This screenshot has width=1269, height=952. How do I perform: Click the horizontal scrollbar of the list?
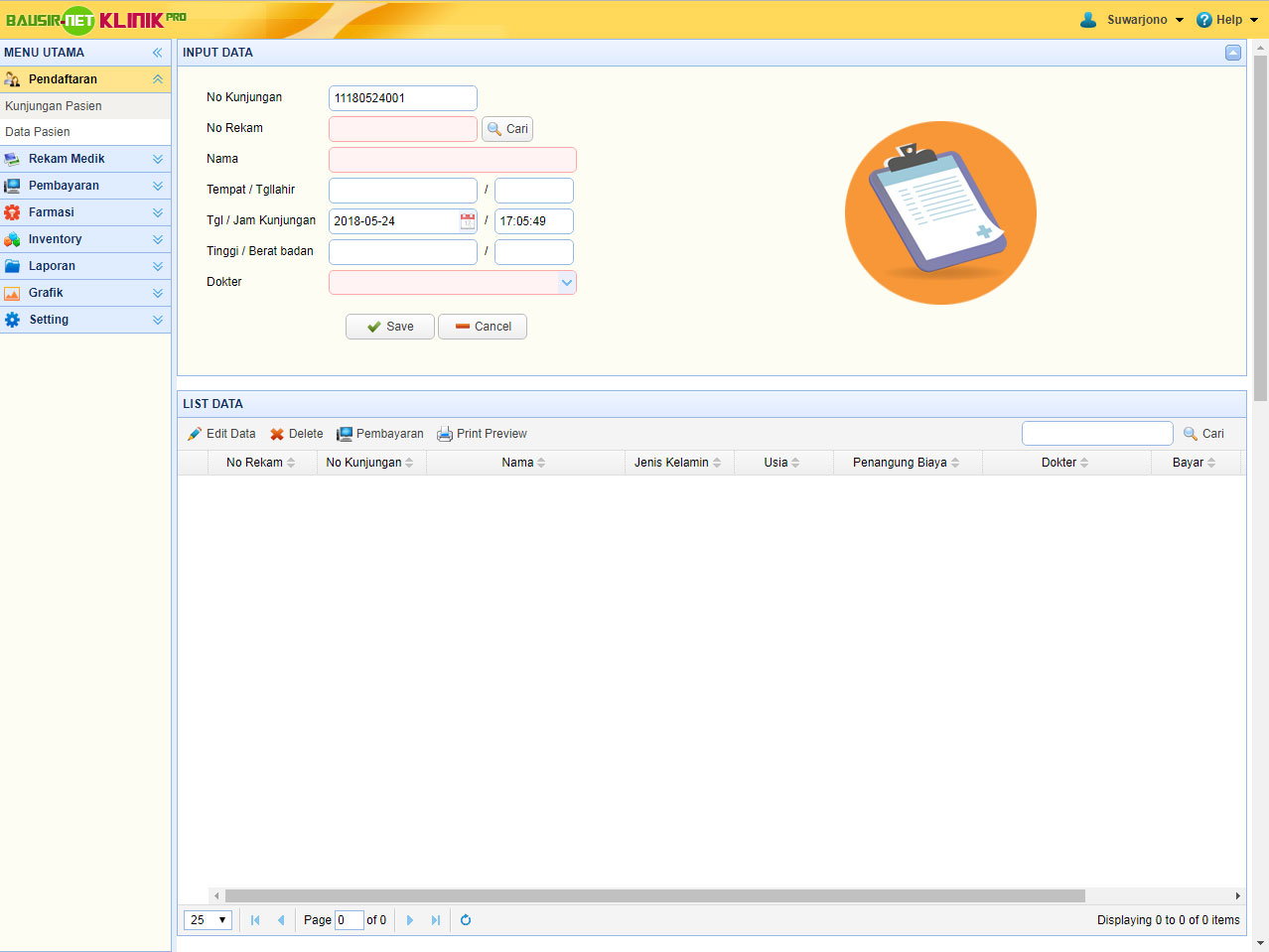[655, 895]
